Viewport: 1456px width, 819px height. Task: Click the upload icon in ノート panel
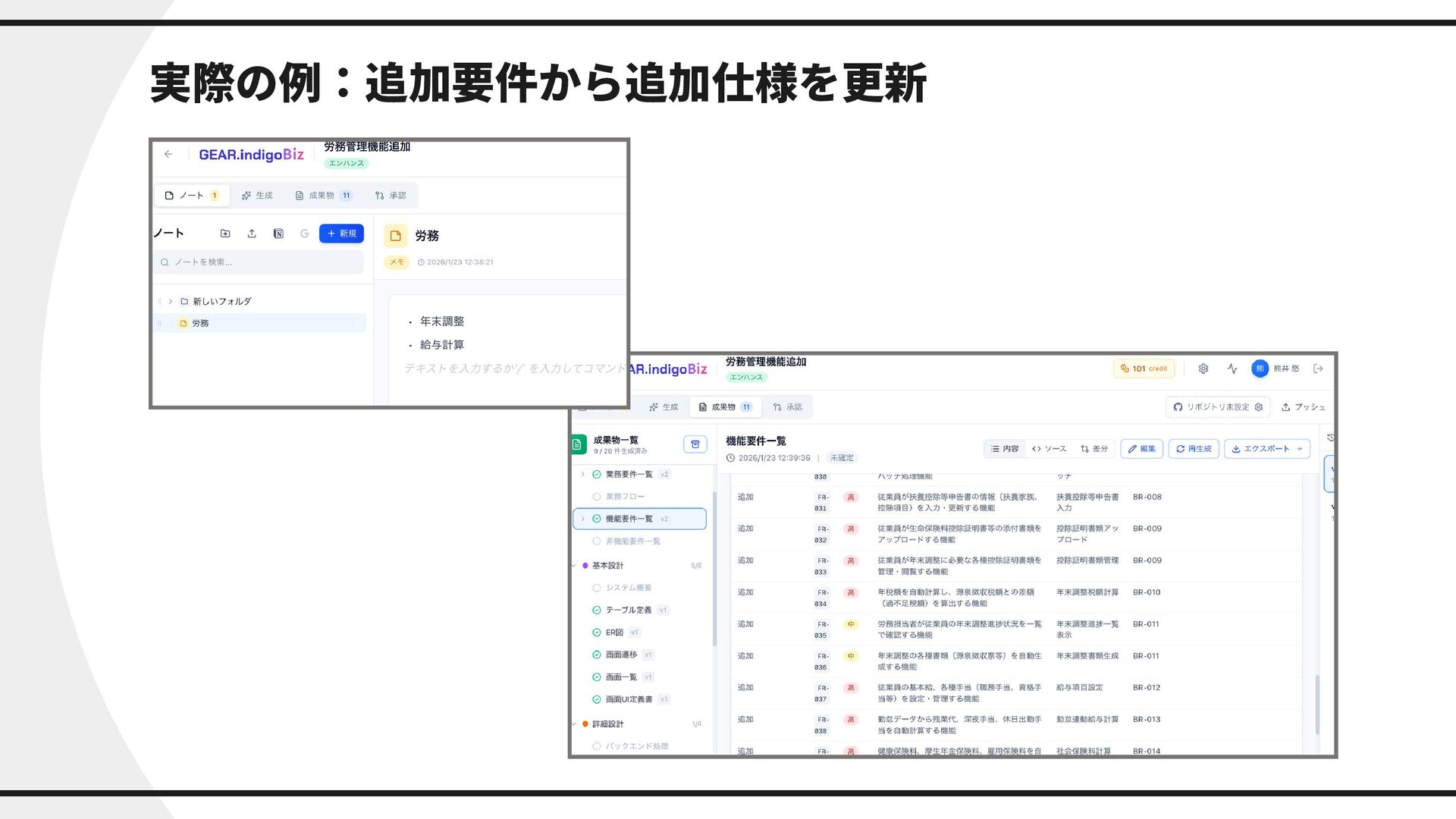pyautogui.click(x=252, y=234)
